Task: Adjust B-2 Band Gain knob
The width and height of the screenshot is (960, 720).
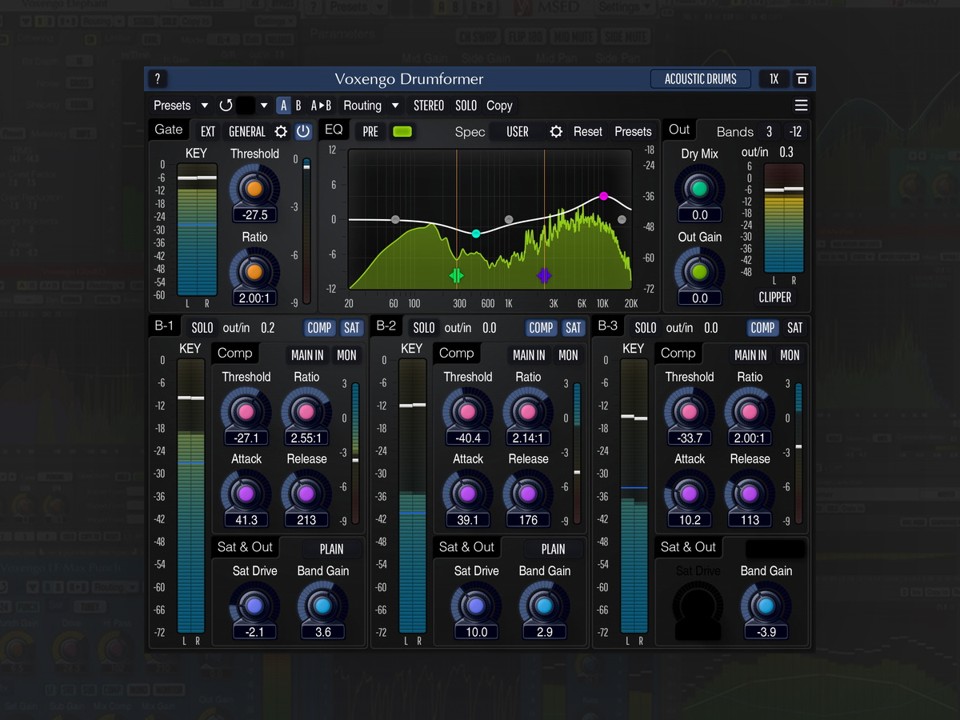Action: [544, 606]
